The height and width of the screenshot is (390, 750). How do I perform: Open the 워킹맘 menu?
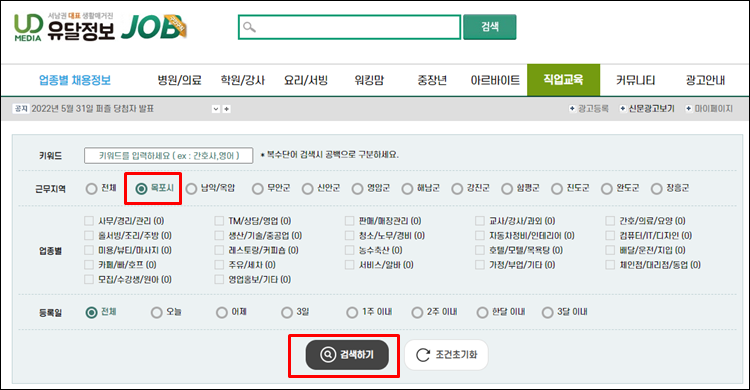tap(369, 80)
